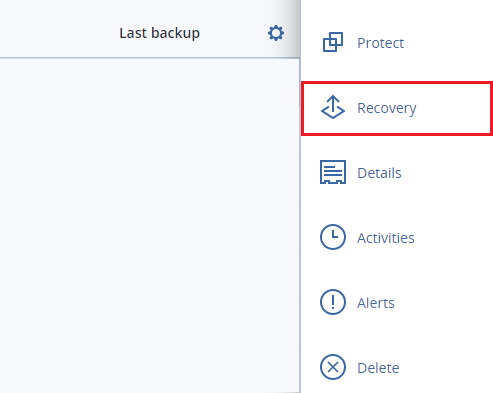The height and width of the screenshot is (393, 493).
Task: Click the Alerts exclamation mark icon
Action: [333, 302]
